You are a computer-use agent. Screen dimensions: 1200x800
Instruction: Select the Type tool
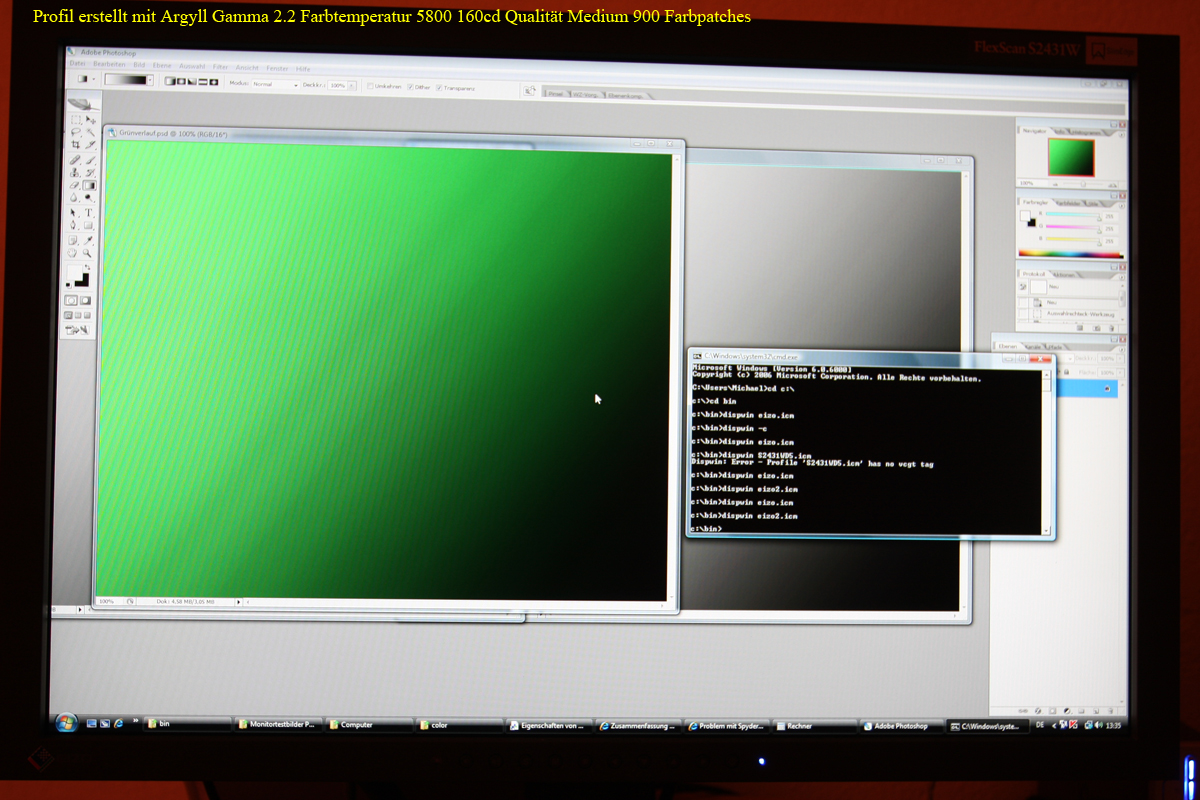(89, 212)
